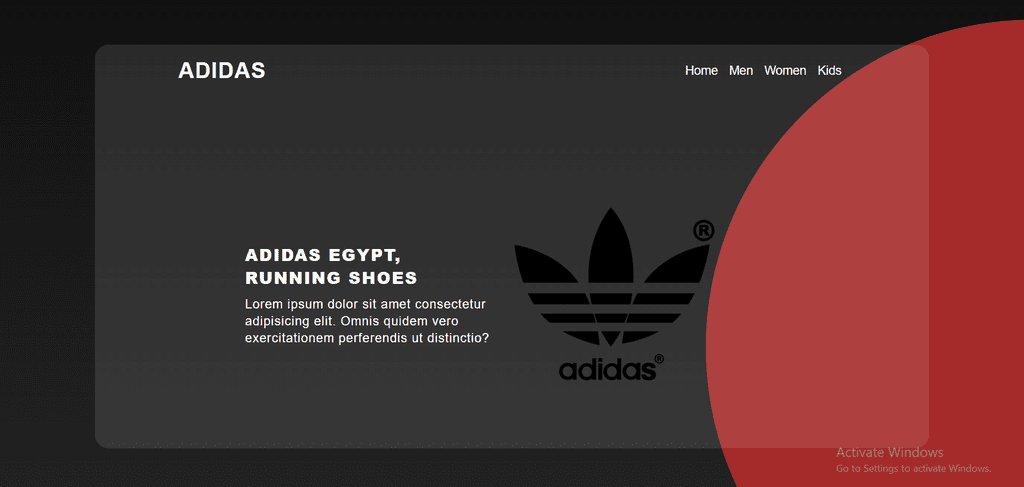Click Go to Settings to activate Windows
The image size is (1024, 487).
tap(914, 469)
